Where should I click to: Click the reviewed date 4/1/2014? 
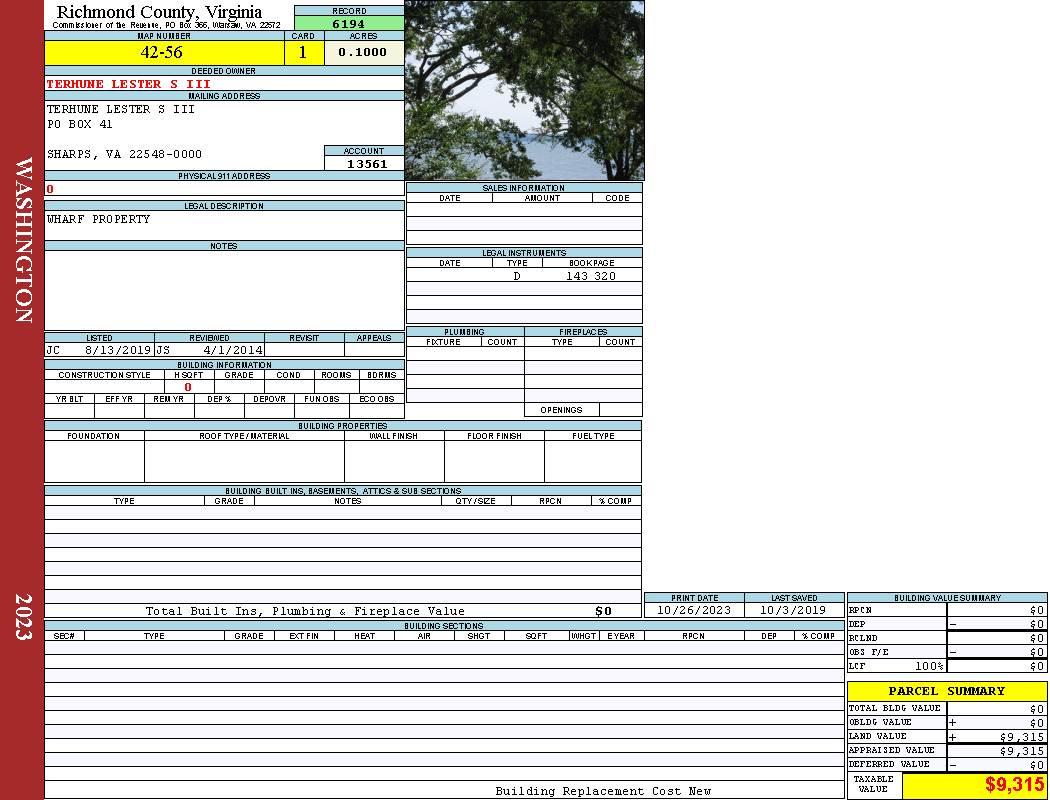pyautogui.click(x=233, y=351)
